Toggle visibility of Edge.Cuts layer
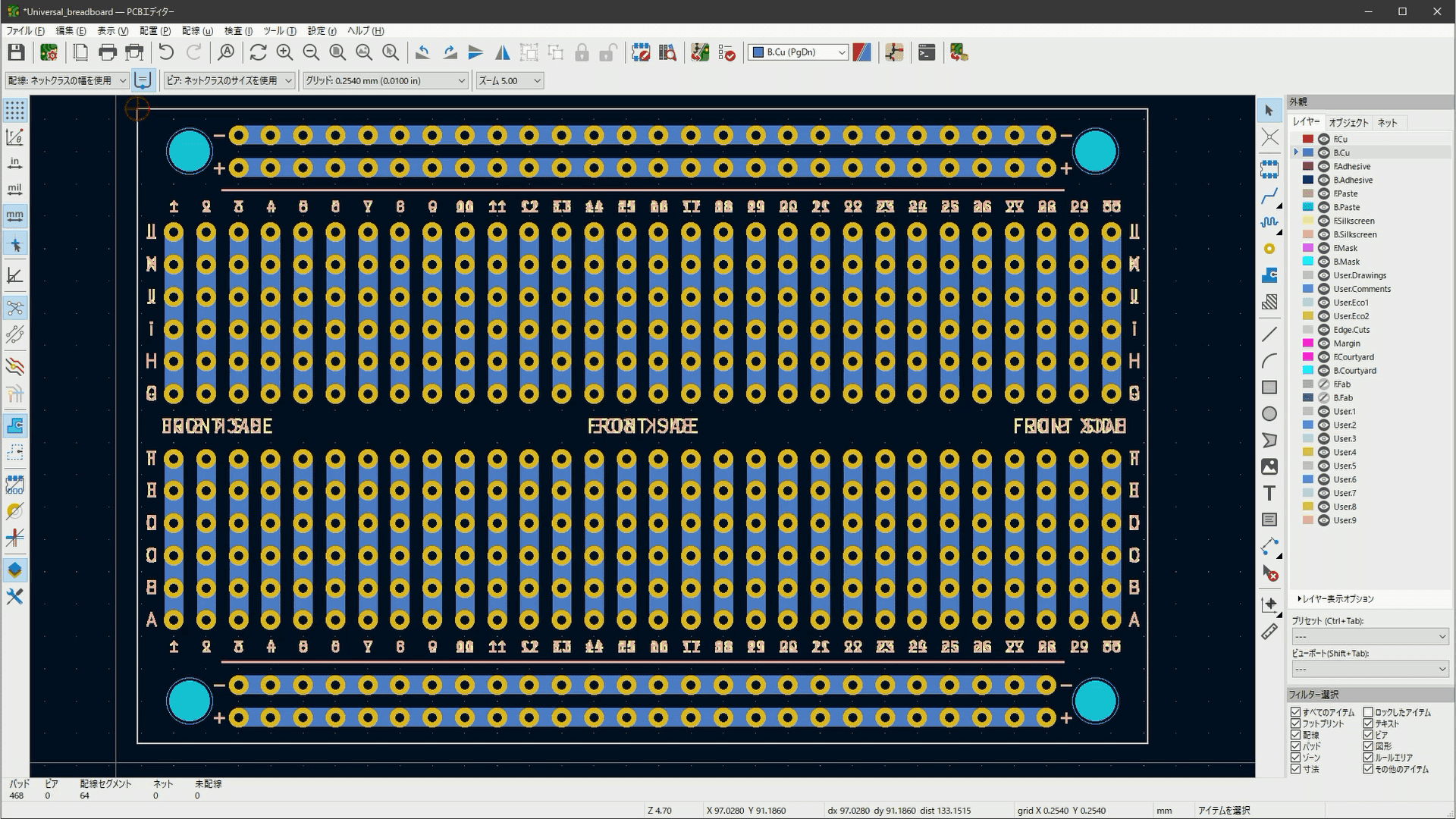Image resolution: width=1456 pixels, height=819 pixels. click(1324, 330)
